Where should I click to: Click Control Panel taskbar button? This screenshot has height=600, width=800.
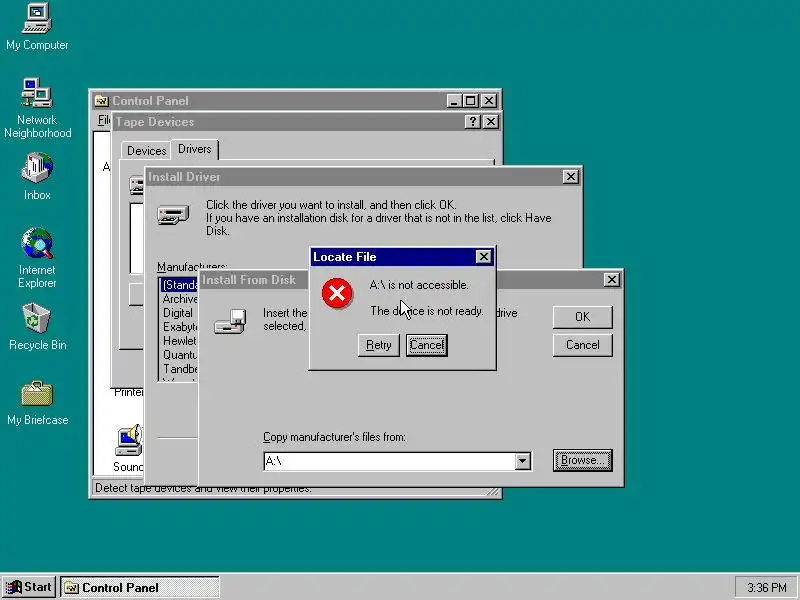point(140,588)
